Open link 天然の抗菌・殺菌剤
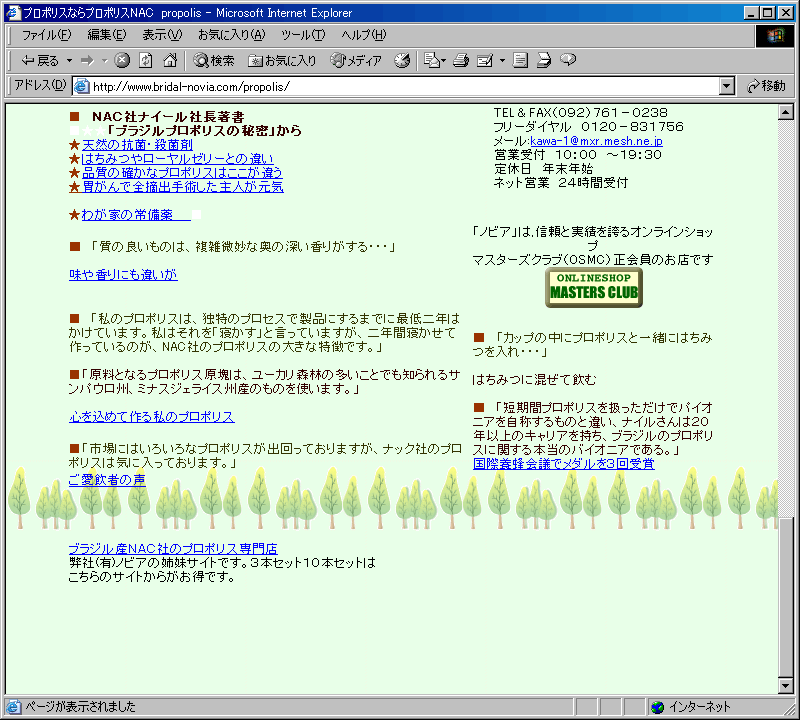The height and width of the screenshot is (720, 800). (x=137, y=145)
